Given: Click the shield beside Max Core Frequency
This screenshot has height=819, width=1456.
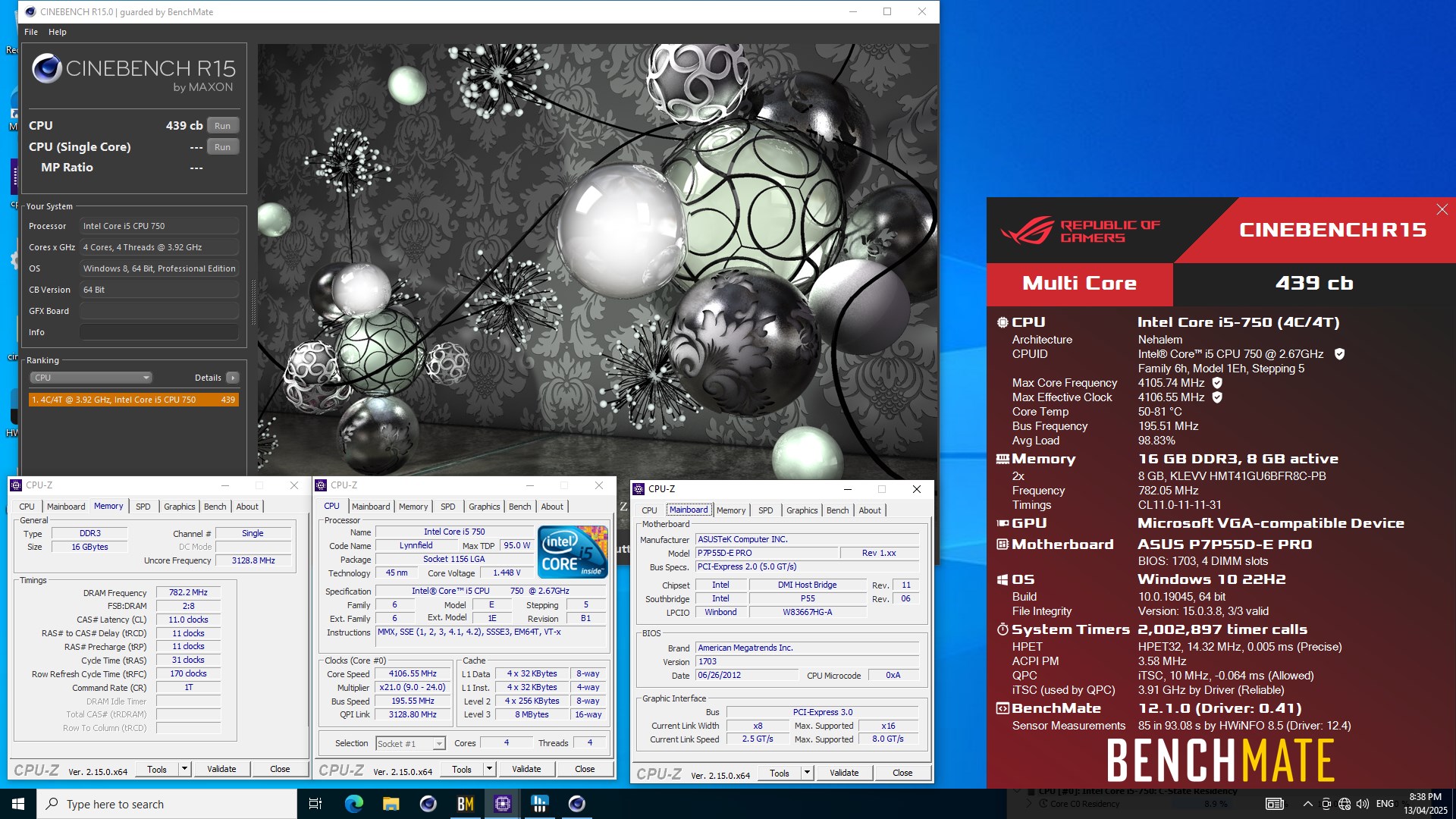Looking at the screenshot, I should [1217, 383].
